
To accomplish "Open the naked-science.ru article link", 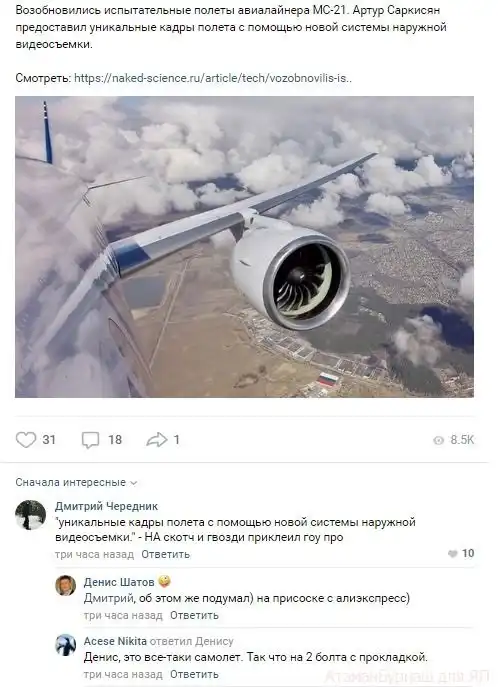I will pos(213,78).
